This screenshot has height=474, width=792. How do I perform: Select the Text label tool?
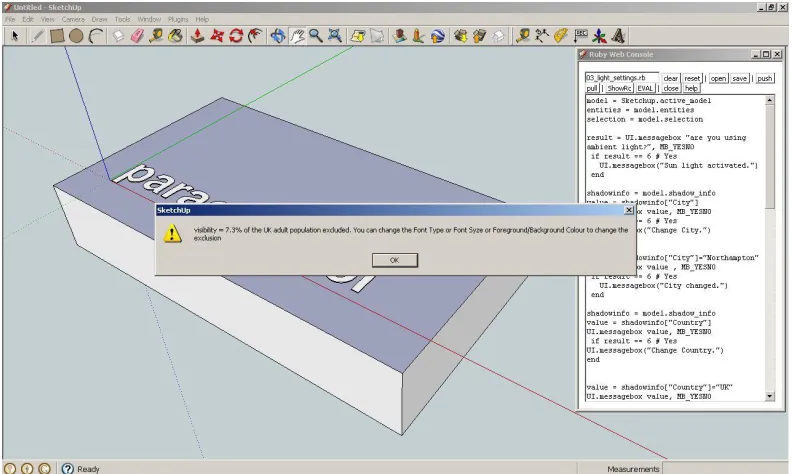(x=580, y=36)
